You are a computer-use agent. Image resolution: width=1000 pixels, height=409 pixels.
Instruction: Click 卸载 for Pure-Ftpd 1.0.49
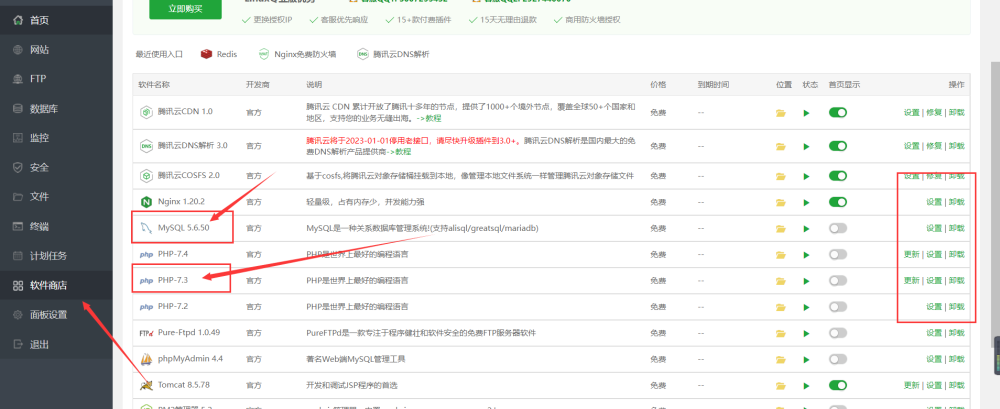tap(957, 332)
